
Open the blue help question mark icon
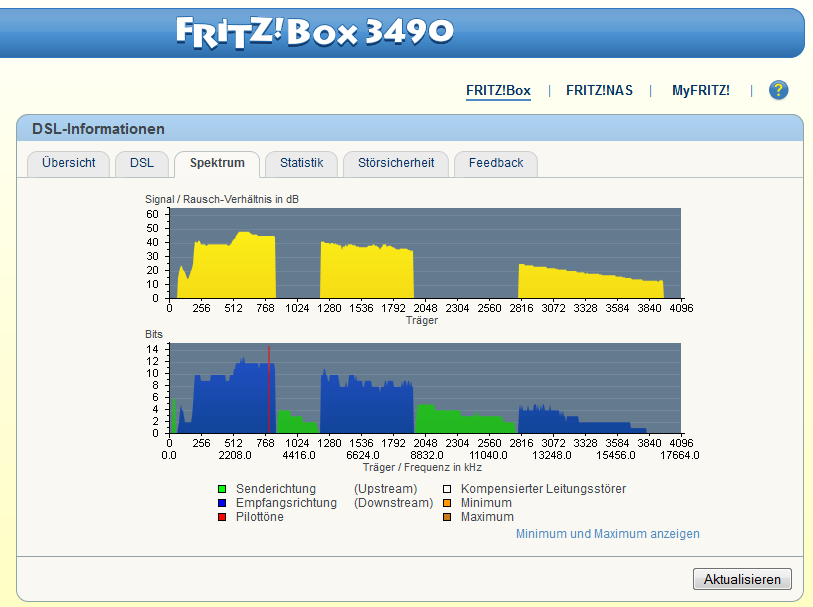click(778, 90)
